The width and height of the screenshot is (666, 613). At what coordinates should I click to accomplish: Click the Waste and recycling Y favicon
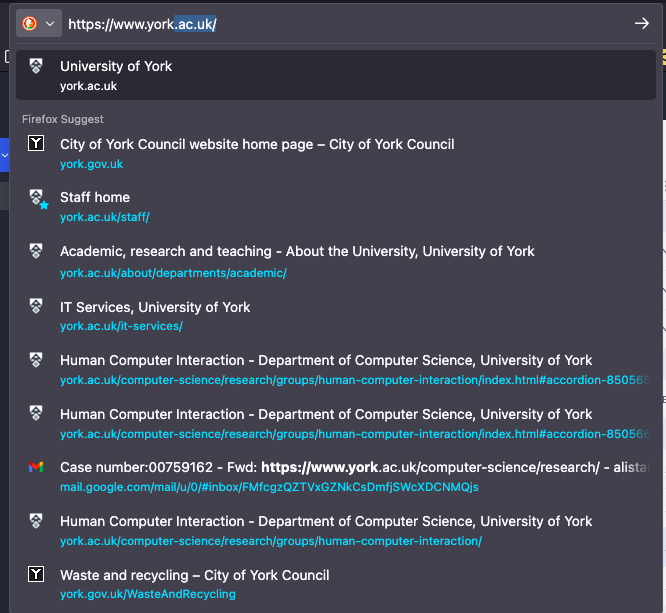point(37,574)
